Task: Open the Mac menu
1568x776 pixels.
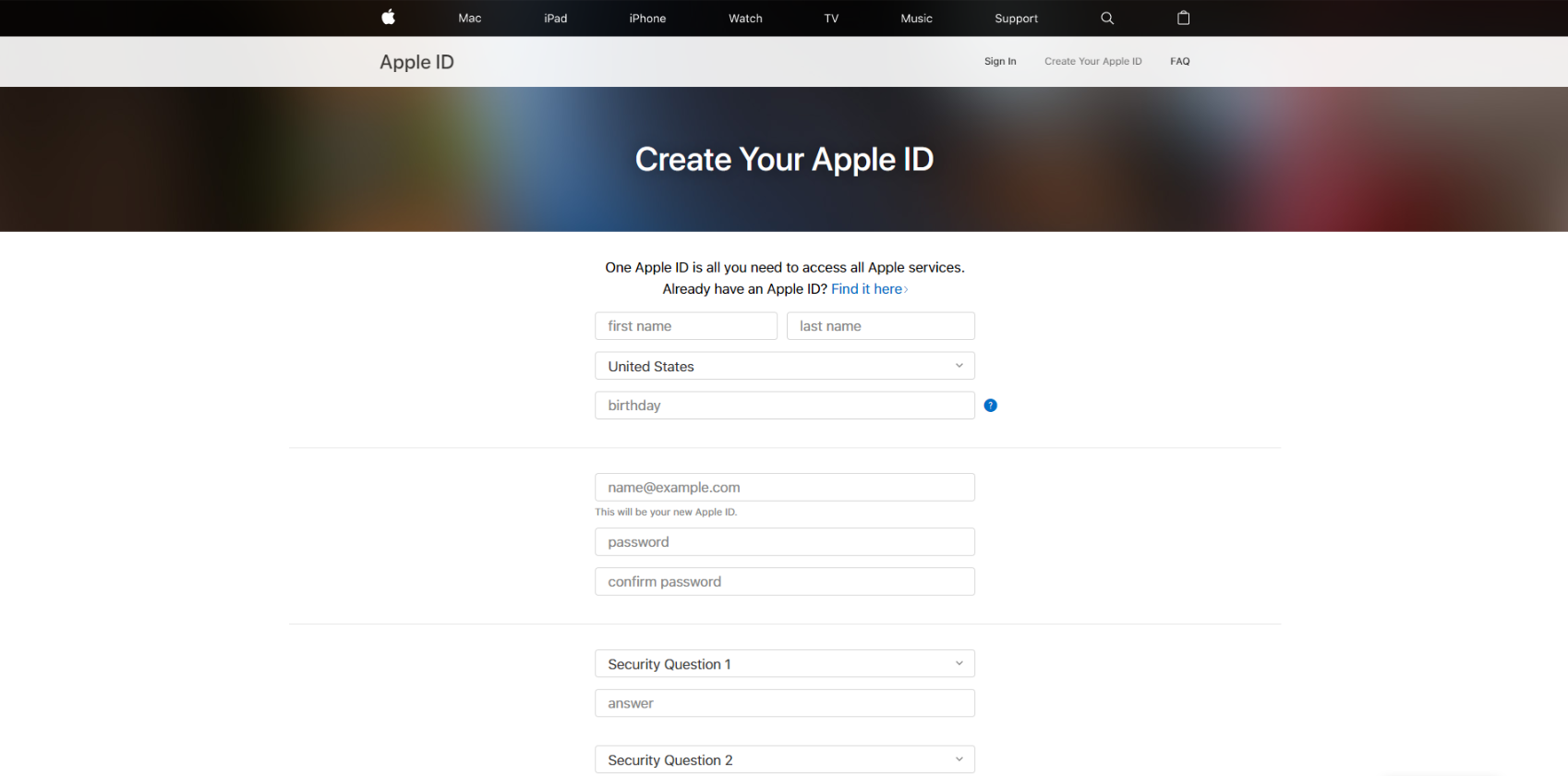Action: [470, 18]
